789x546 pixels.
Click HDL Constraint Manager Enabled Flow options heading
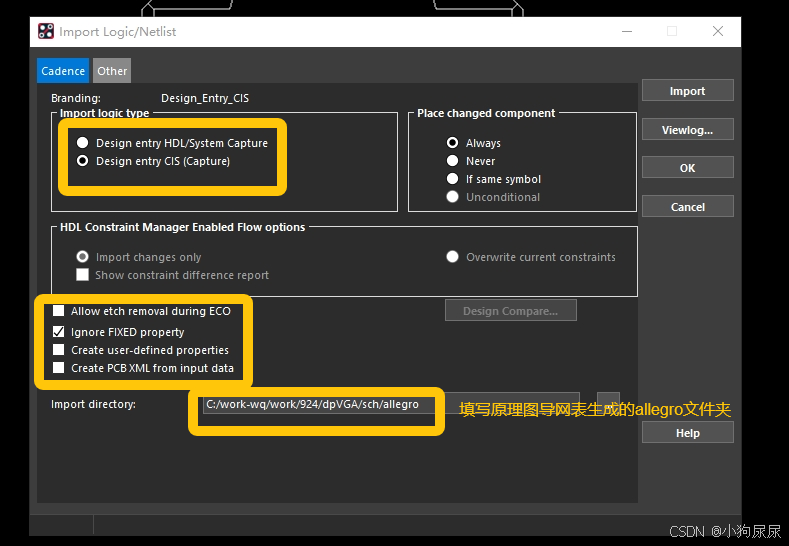click(183, 227)
